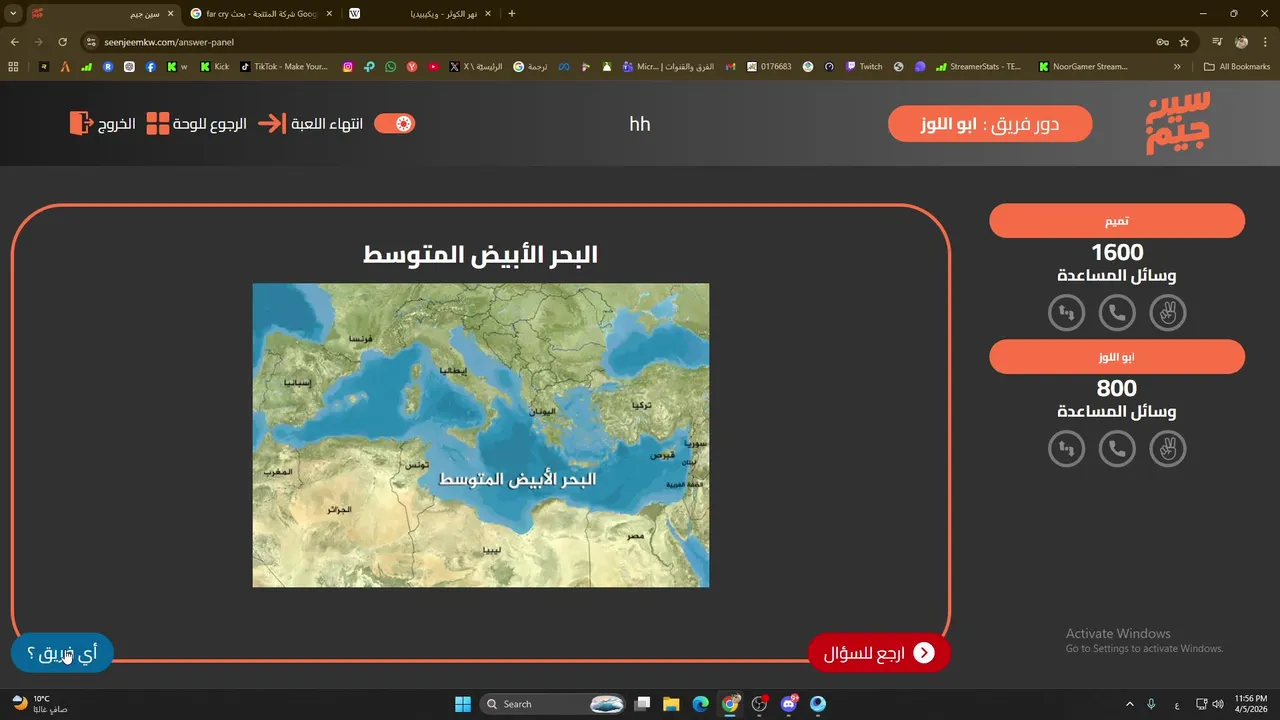1280x720 pixels.
Task: Open the X الرئيسية bookmark
Action: (x=476, y=67)
